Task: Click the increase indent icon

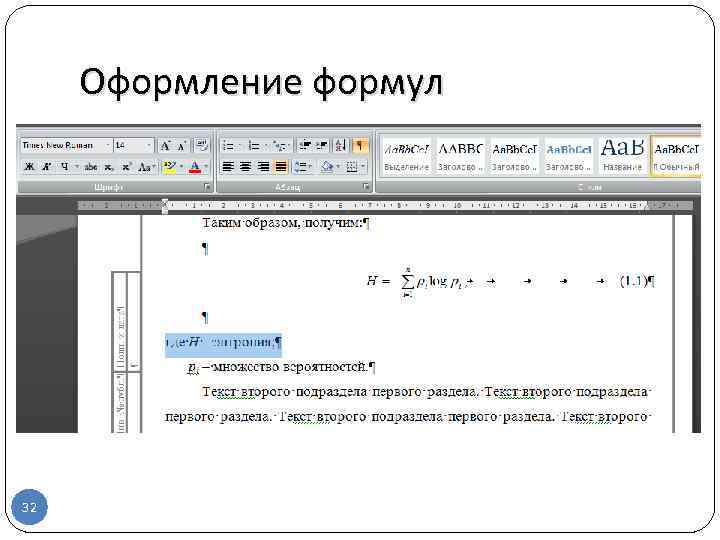Action: (321, 146)
